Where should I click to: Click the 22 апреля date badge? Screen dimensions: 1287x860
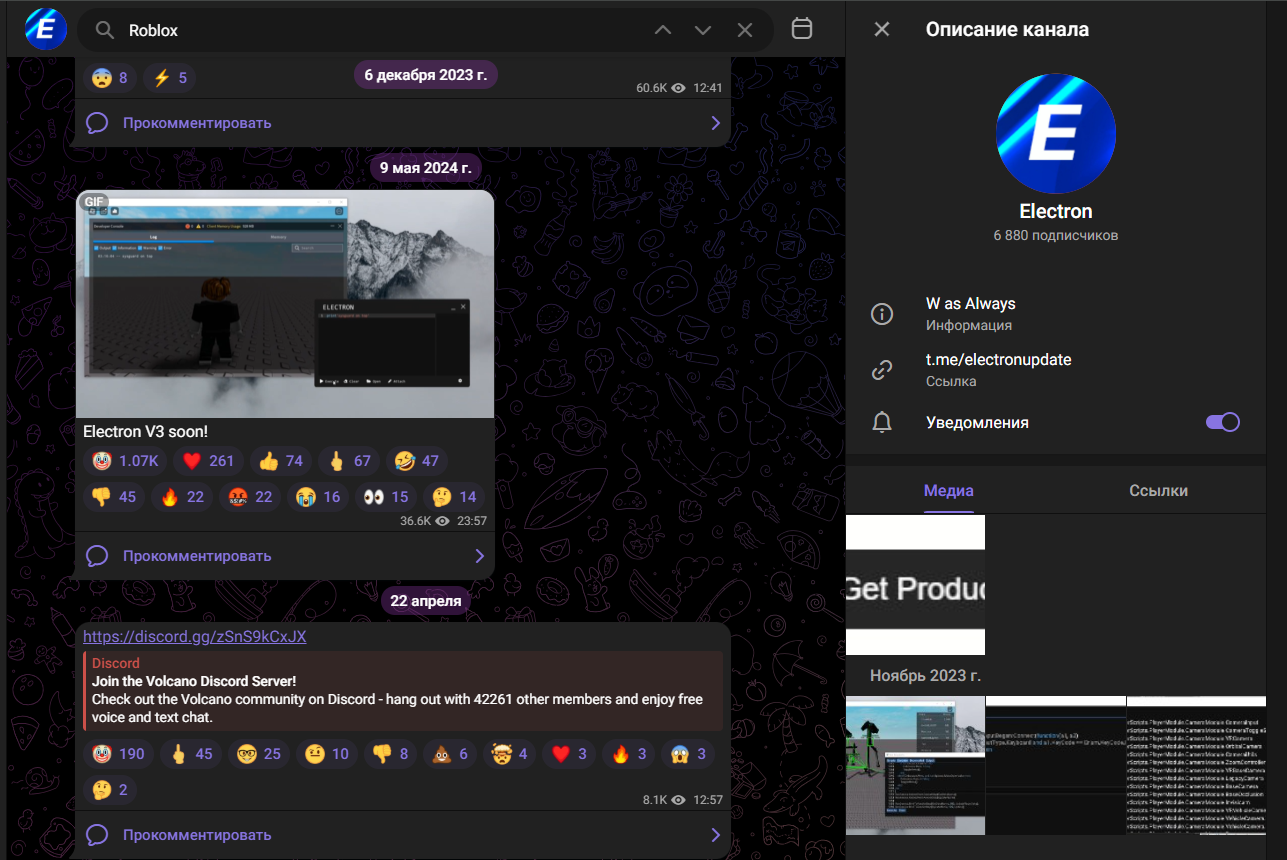(x=426, y=601)
